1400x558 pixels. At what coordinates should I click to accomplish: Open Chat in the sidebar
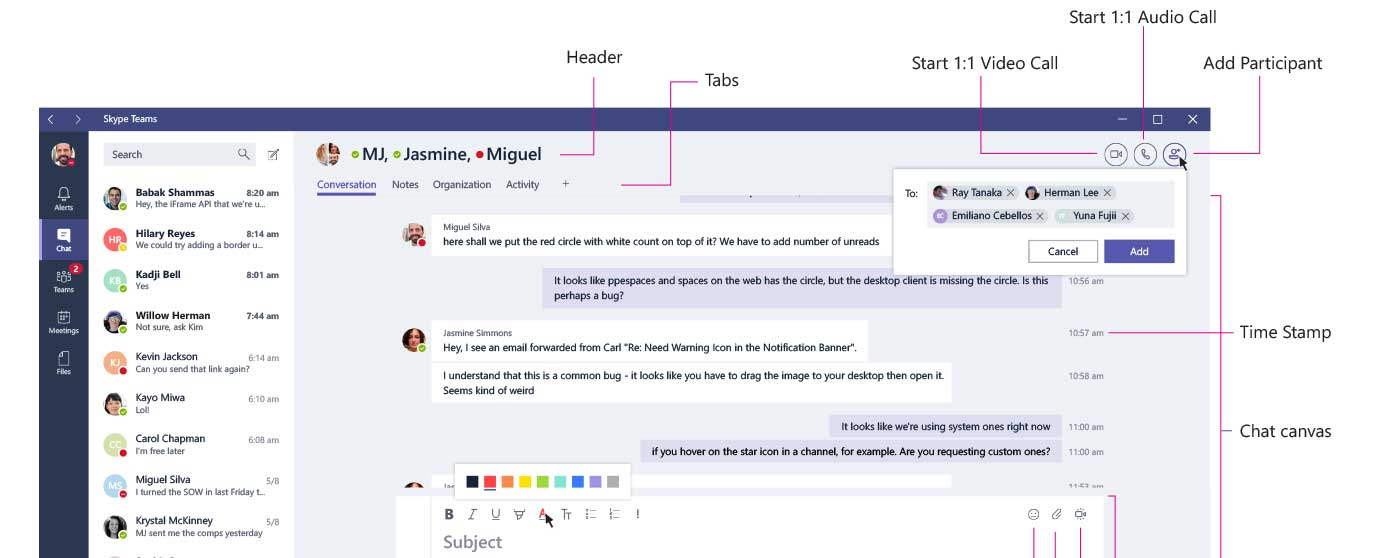(64, 239)
